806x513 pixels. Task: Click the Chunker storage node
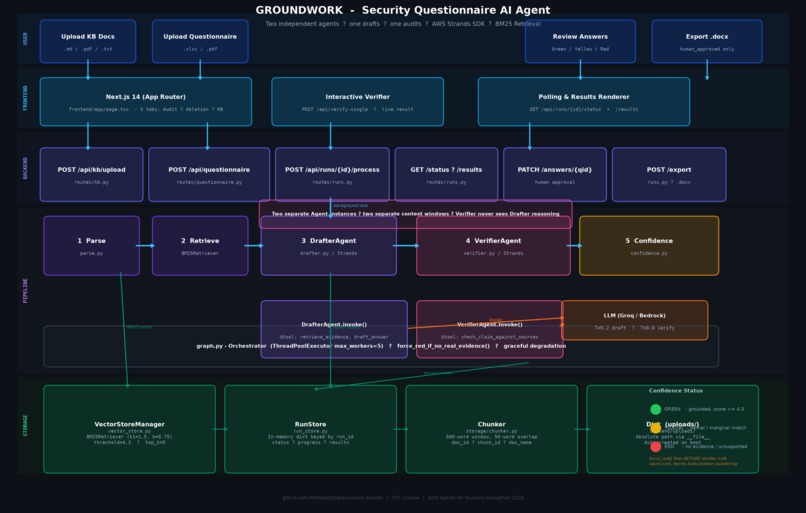(x=491, y=429)
